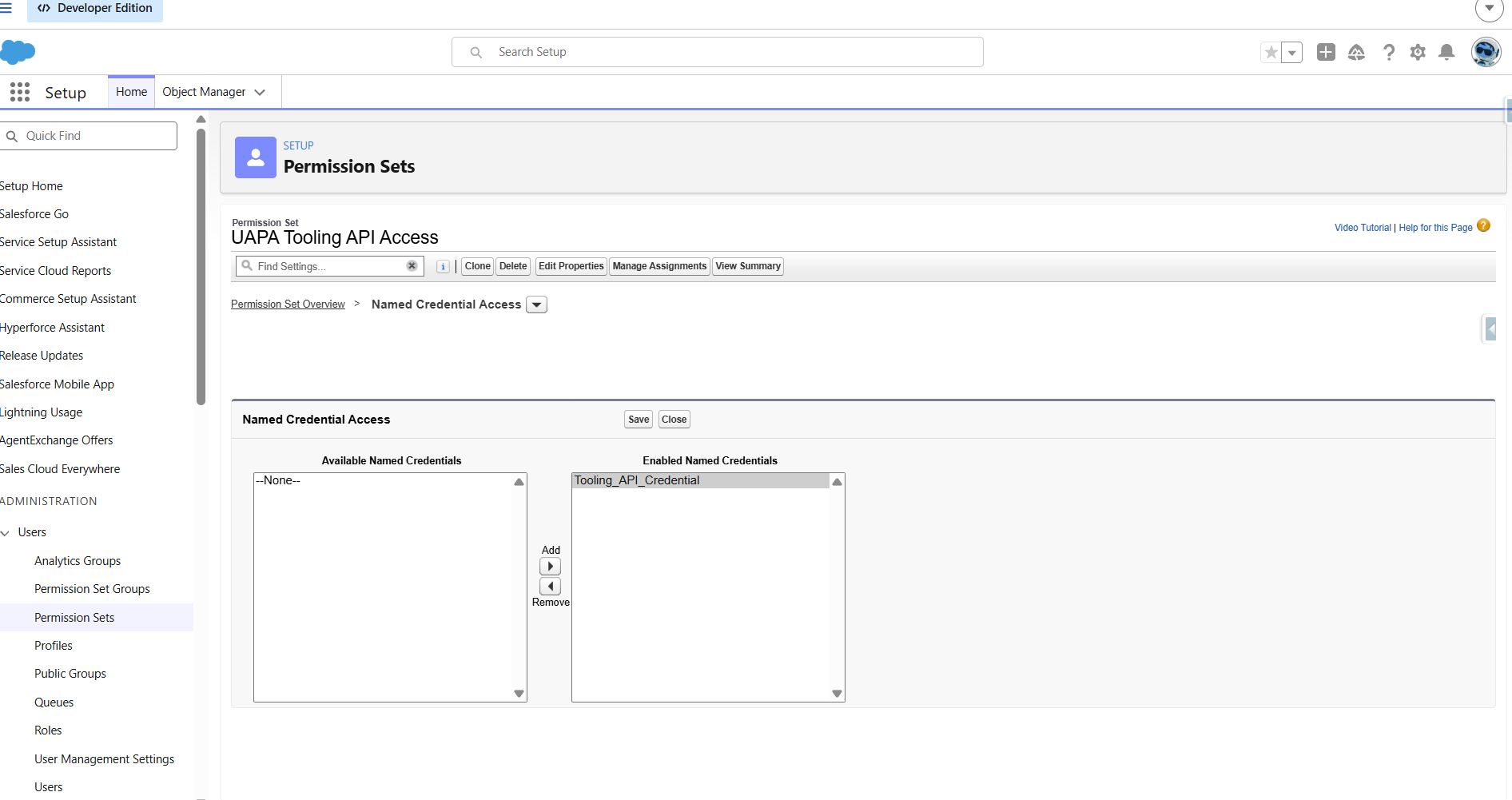Click in the Search Setup field
Viewport: 1512px width, 800px height.
718,52
